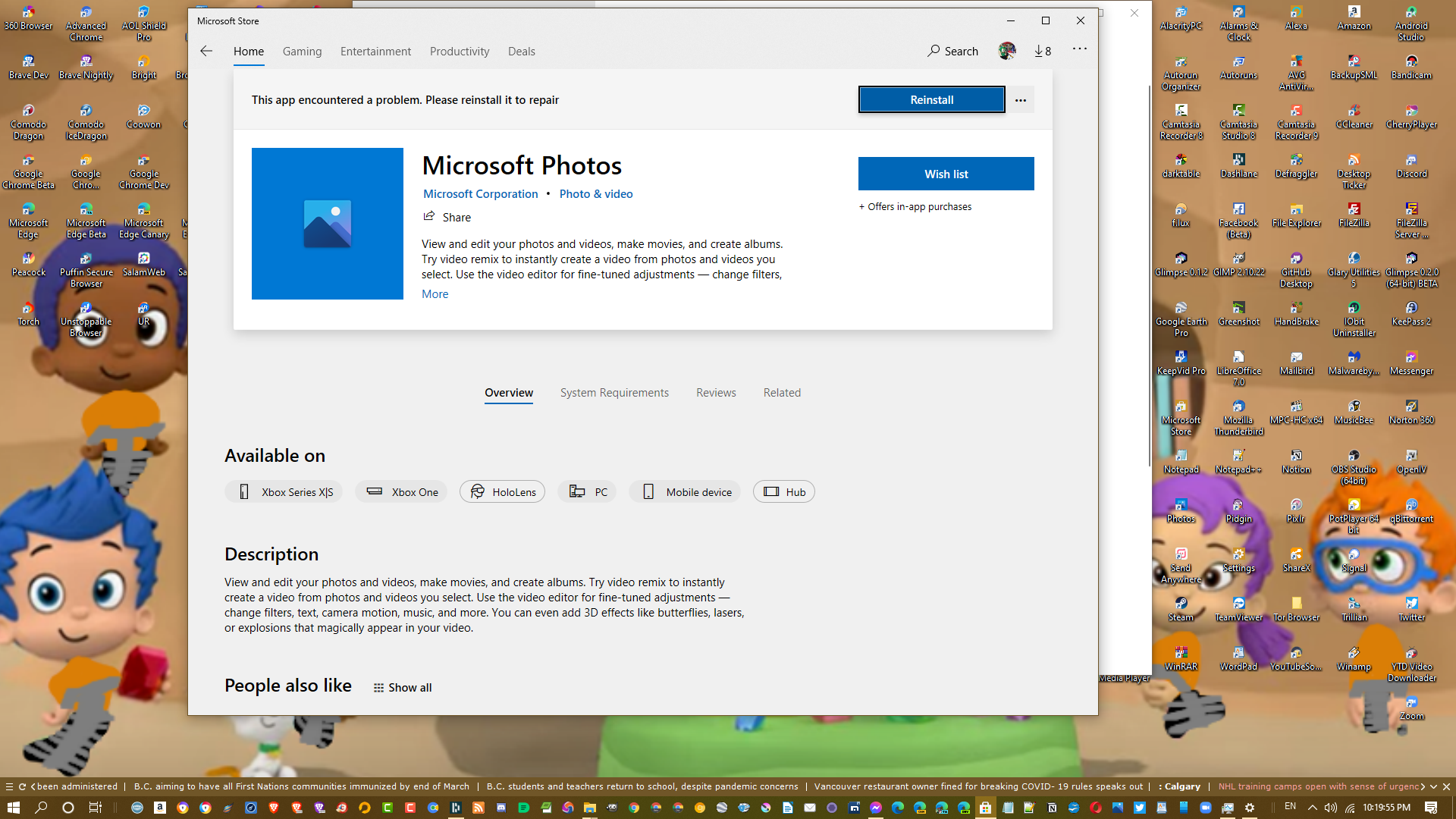Image resolution: width=1456 pixels, height=819 pixels.
Task: Click the Share icon link
Action: tap(447, 217)
